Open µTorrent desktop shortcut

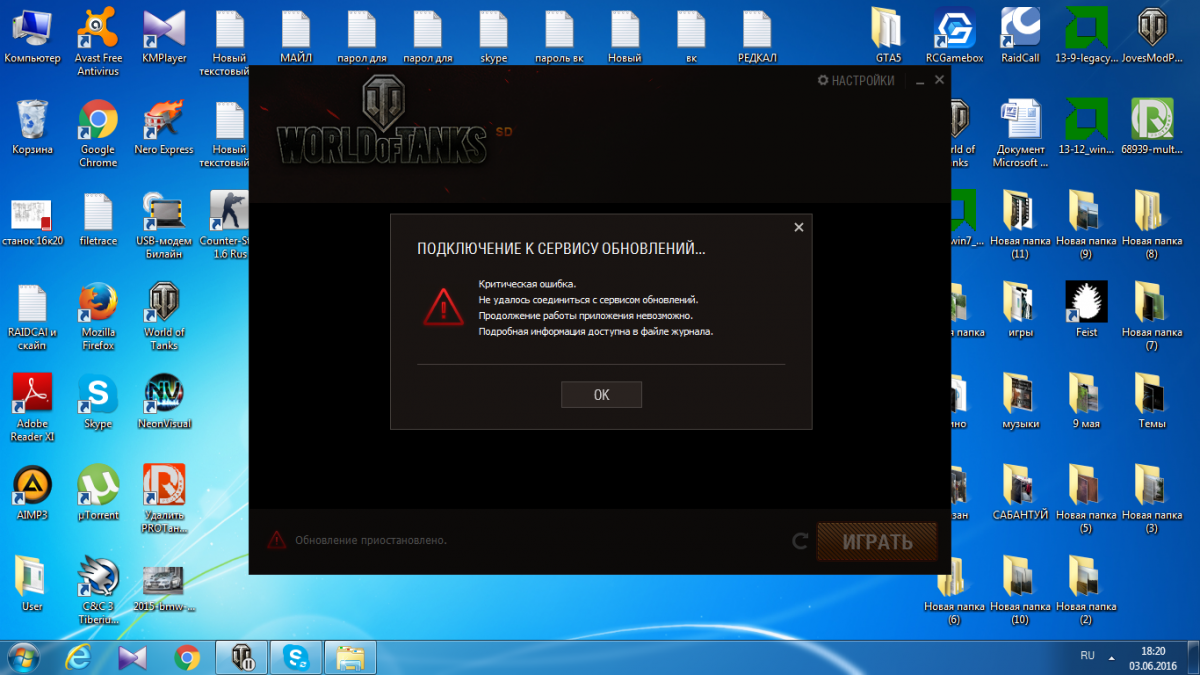(x=98, y=492)
